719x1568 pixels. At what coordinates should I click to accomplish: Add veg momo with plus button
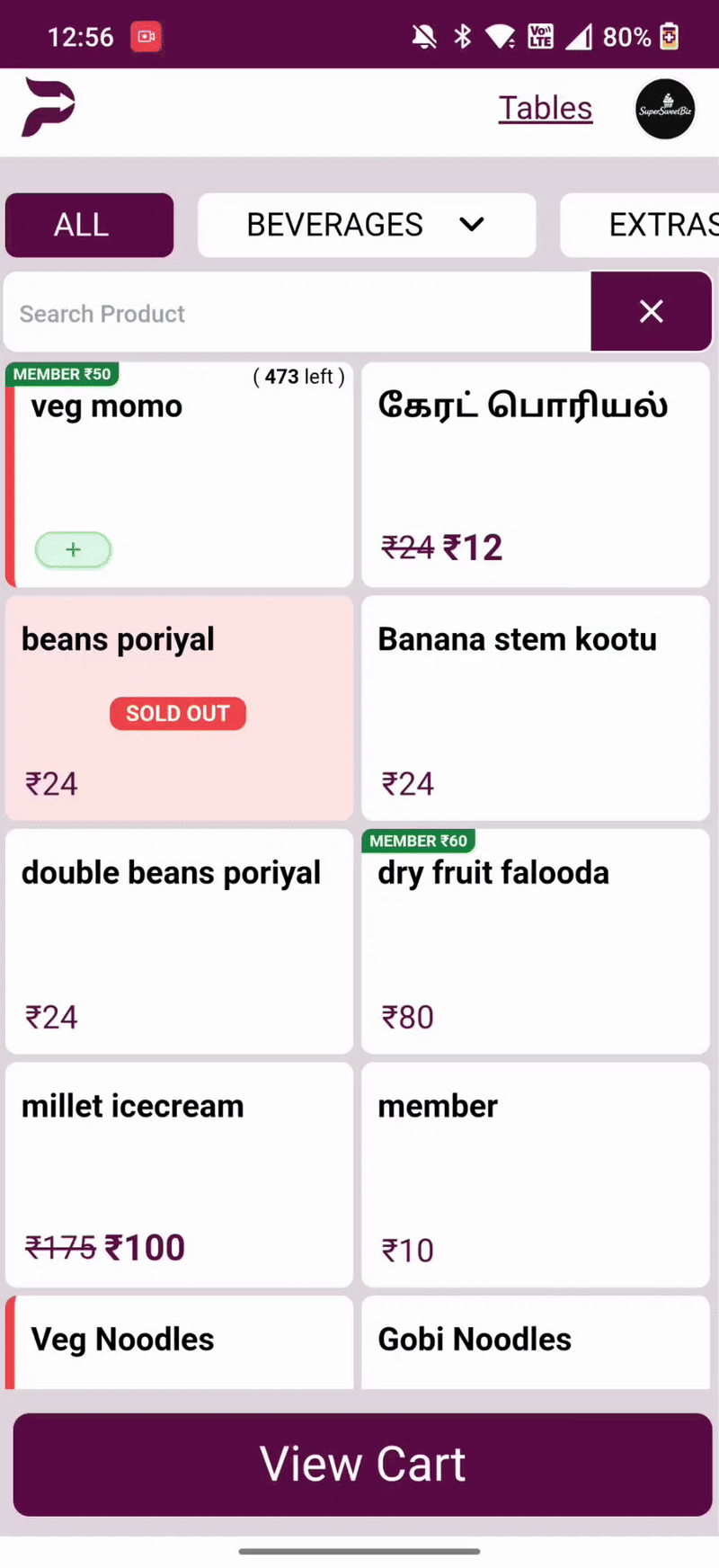pyautogui.click(x=74, y=550)
